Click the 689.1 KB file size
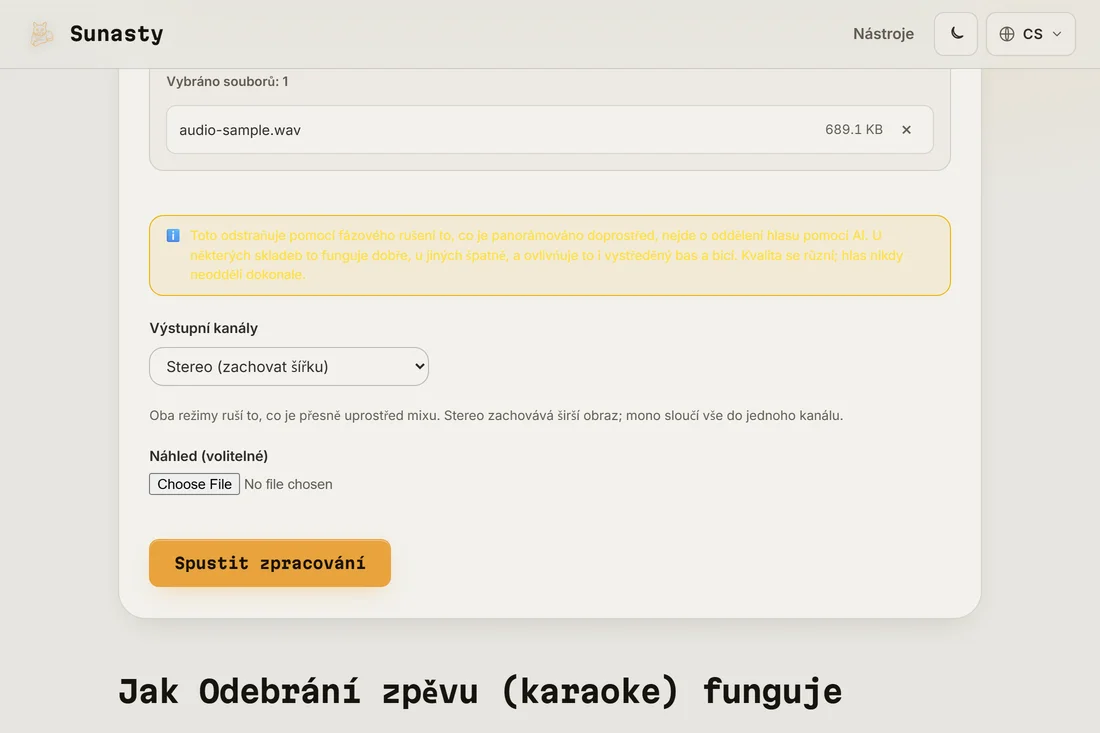1100x733 pixels. (854, 129)
